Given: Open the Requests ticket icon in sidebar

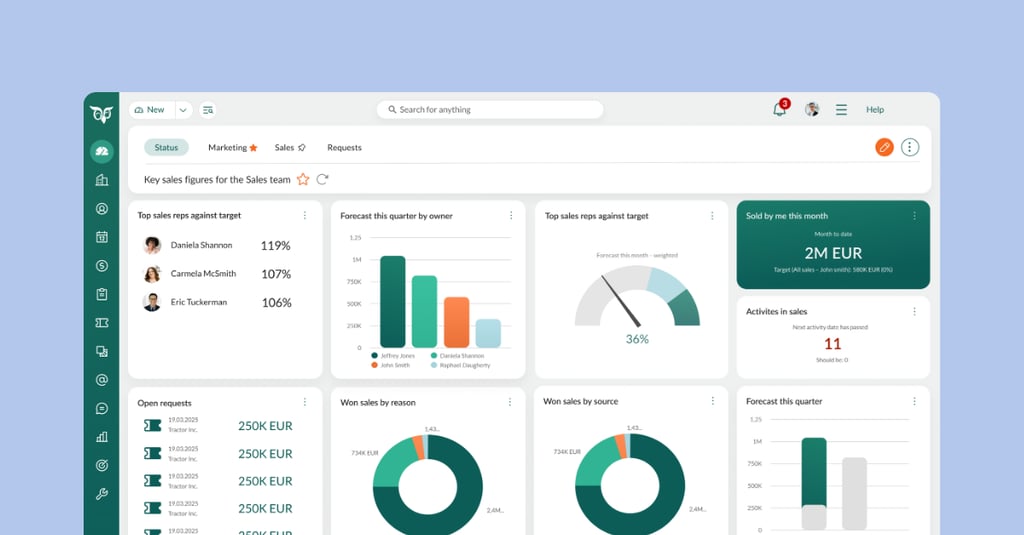Looking at the screenshot, I should (x=101, y=323).
